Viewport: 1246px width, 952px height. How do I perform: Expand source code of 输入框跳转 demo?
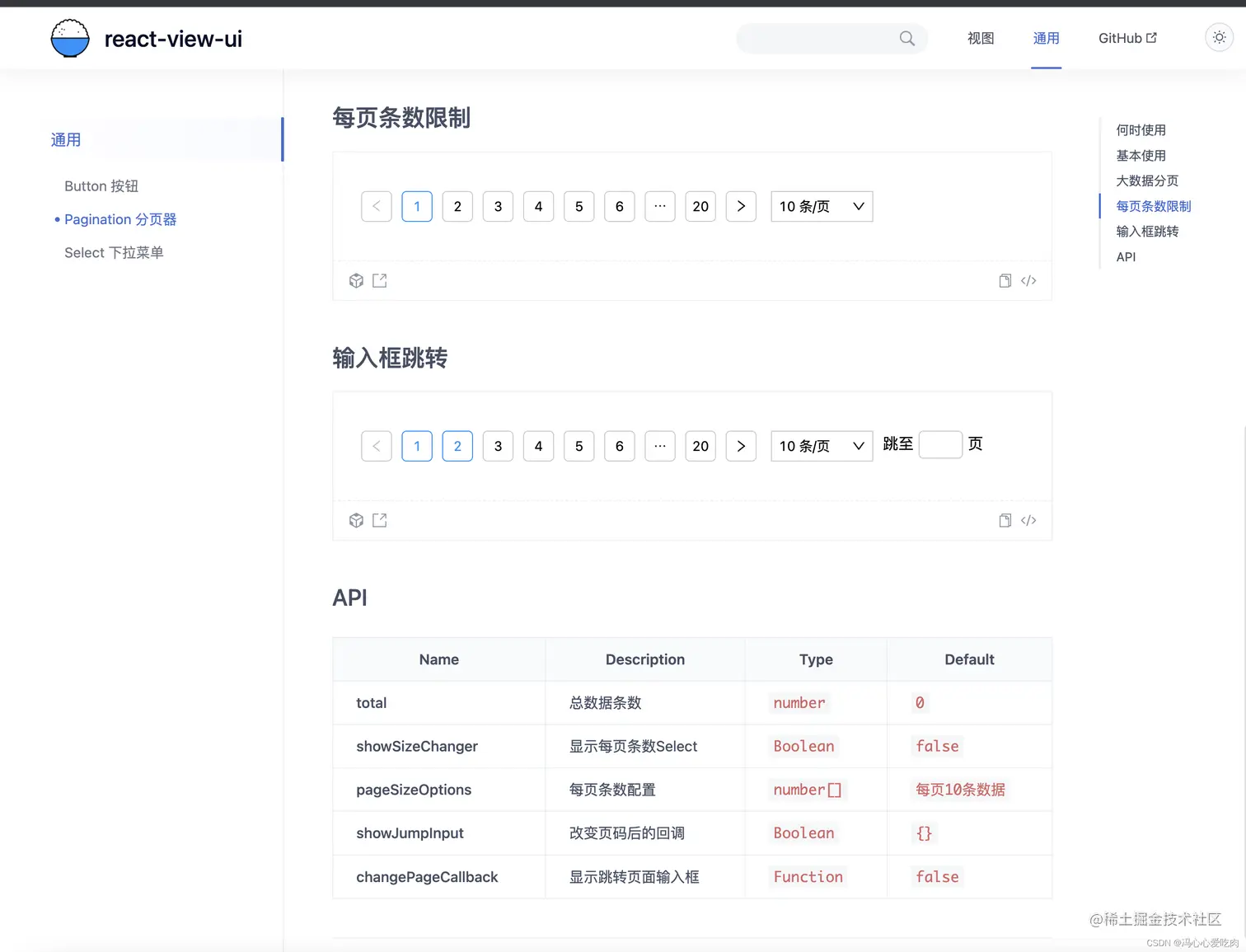pos(1028,520)
